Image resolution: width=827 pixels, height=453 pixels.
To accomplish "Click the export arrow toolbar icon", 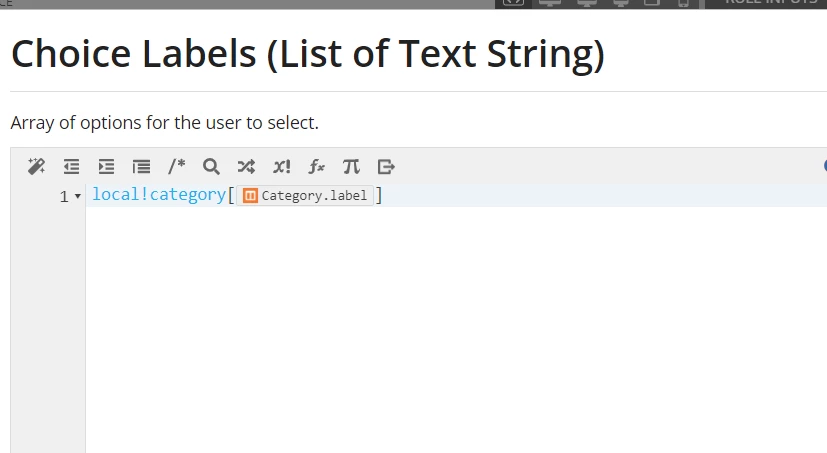I will [x=386, y=167].
